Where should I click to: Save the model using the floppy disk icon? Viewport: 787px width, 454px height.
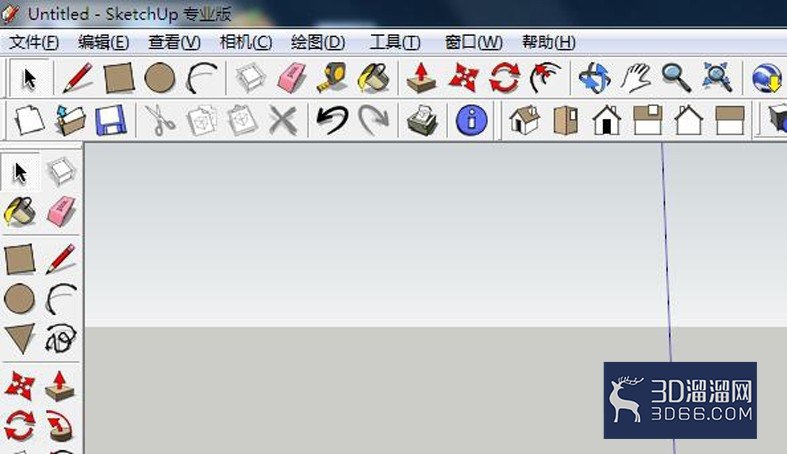coord(110,120)
